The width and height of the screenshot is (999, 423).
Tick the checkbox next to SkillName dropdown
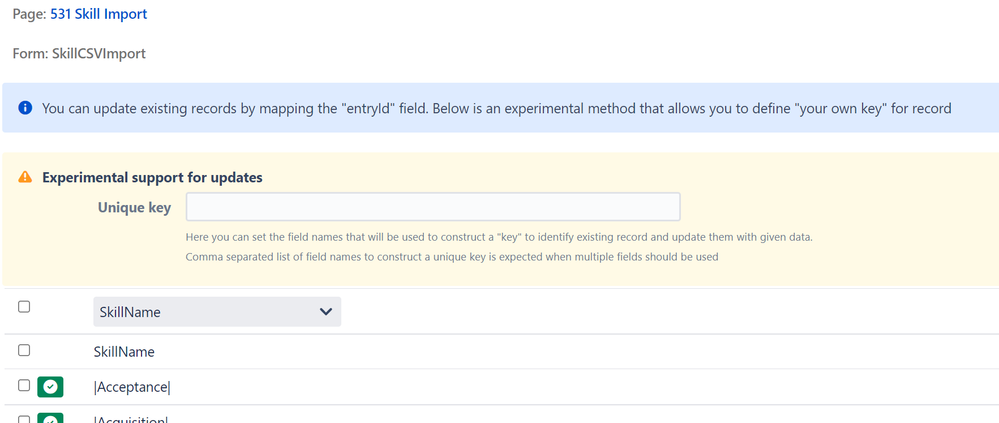pyautogui.click(x=24, y=307)
